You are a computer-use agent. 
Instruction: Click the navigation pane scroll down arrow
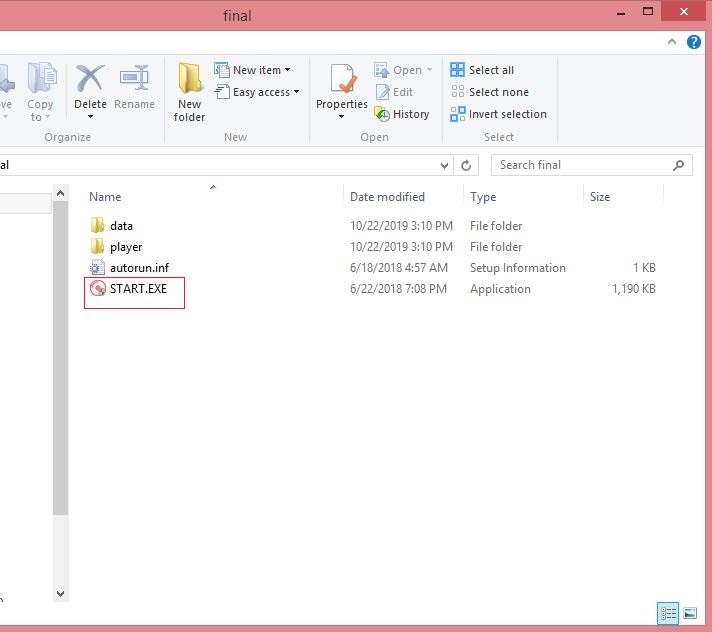(x=60, y=593)
